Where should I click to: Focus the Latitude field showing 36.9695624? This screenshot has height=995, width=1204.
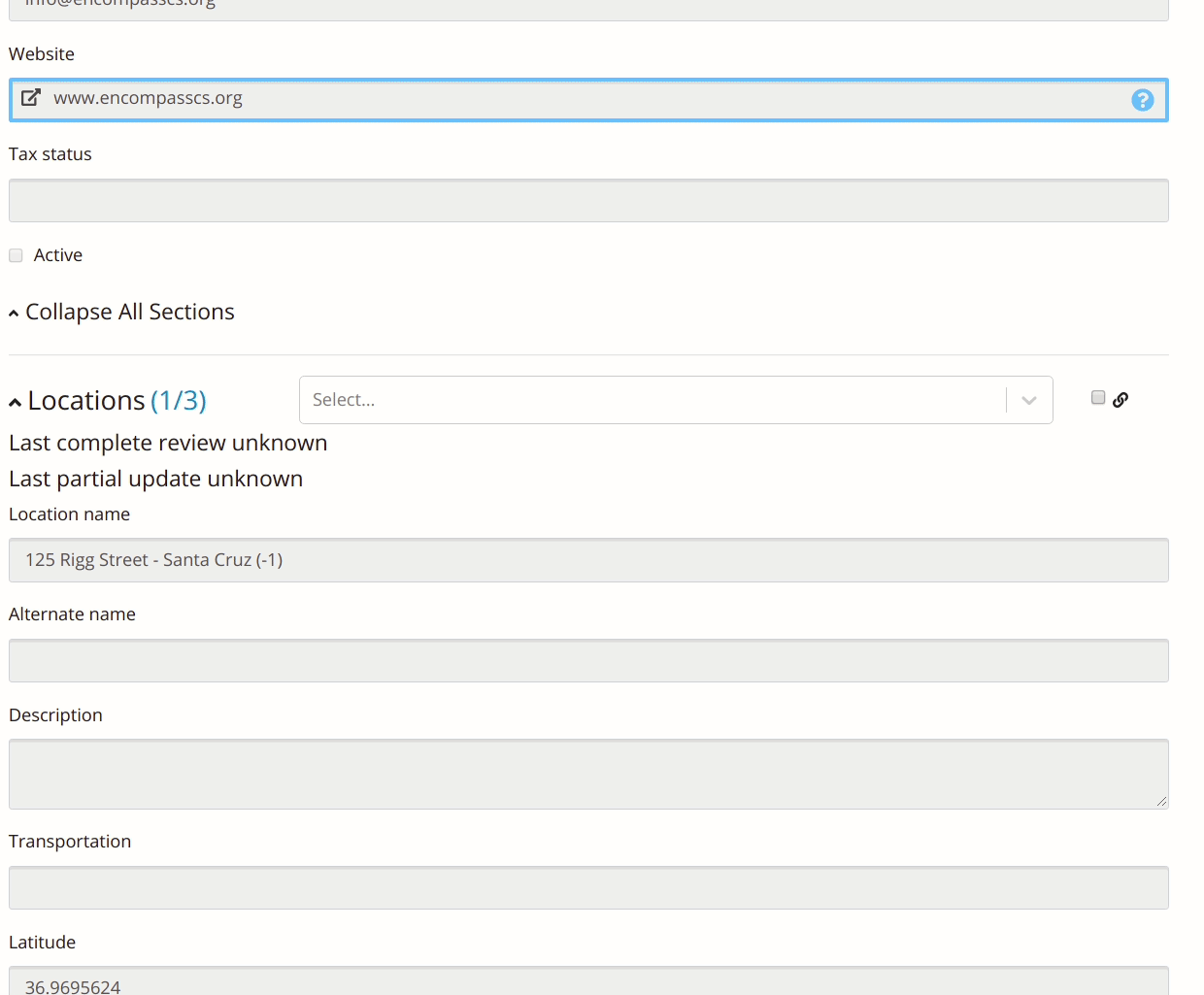[583, 985]
